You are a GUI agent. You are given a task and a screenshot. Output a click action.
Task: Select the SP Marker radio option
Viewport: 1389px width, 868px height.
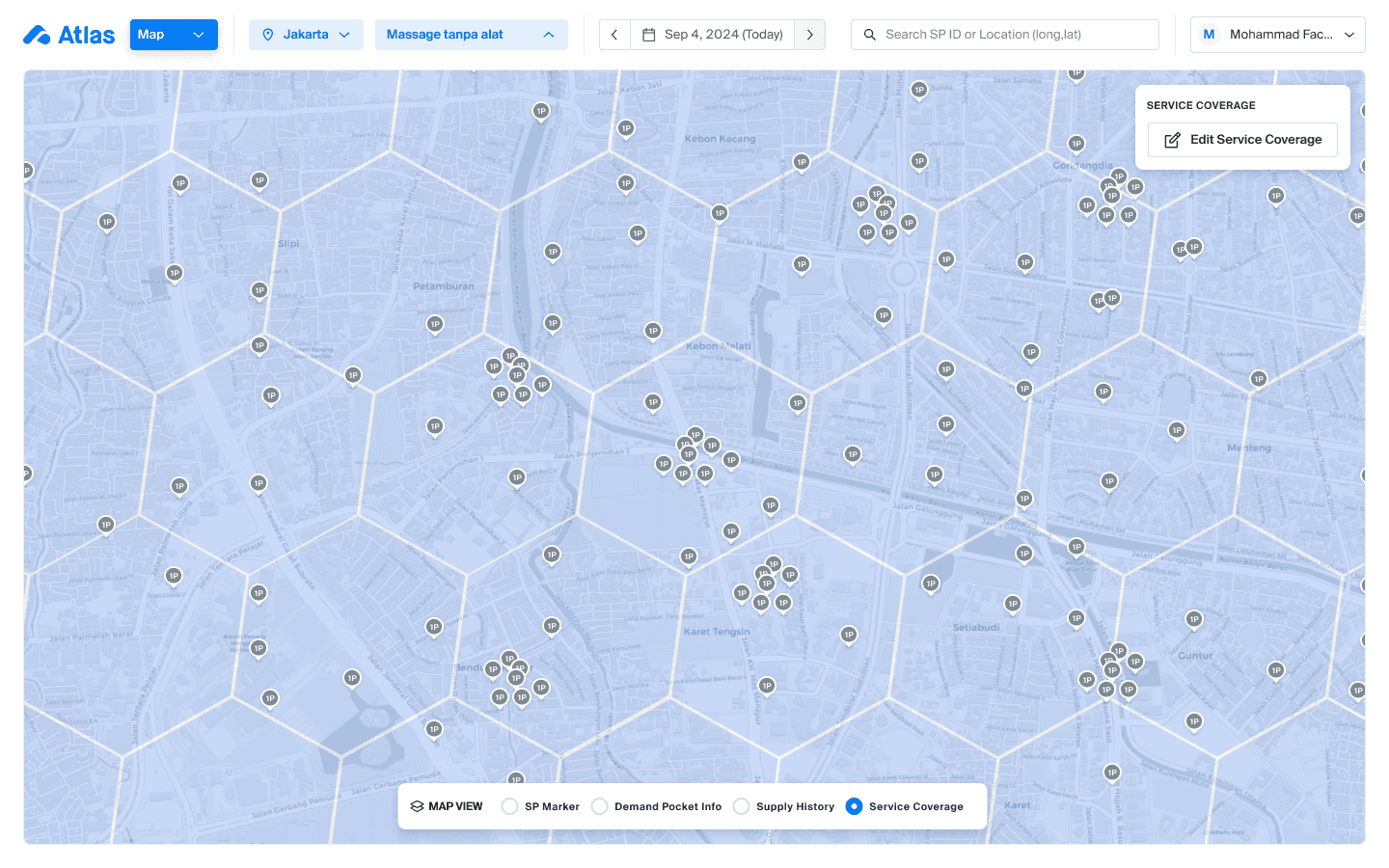point(509,806)
